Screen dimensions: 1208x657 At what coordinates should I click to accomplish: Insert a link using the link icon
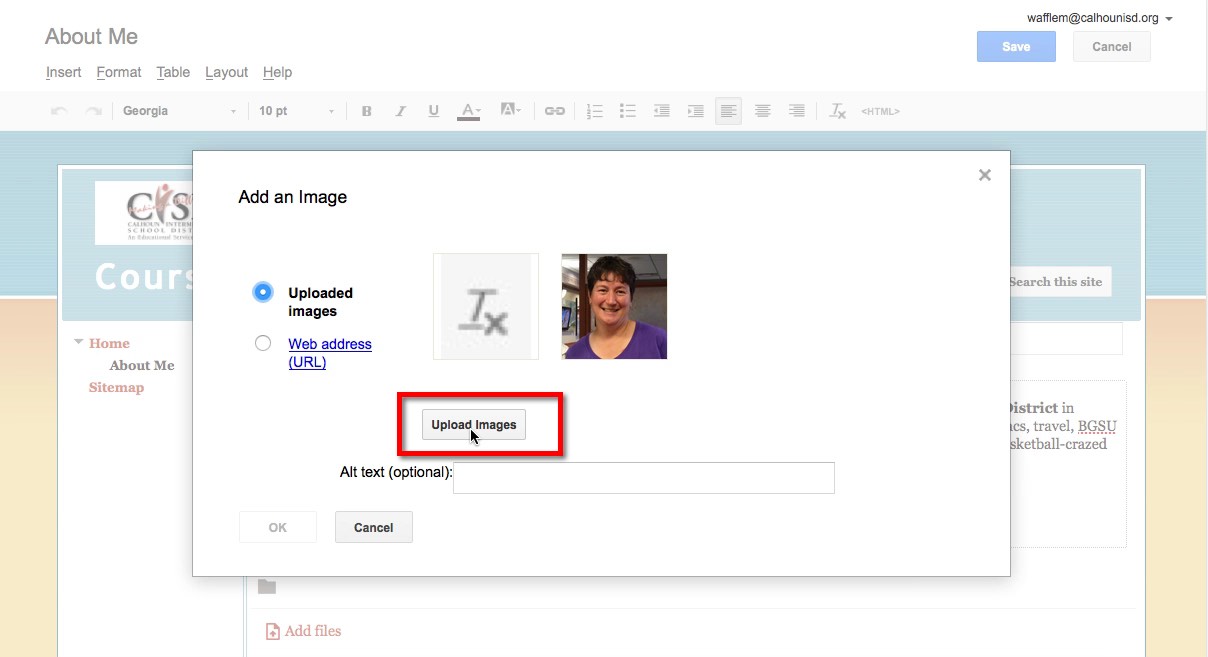pos(555,111)
